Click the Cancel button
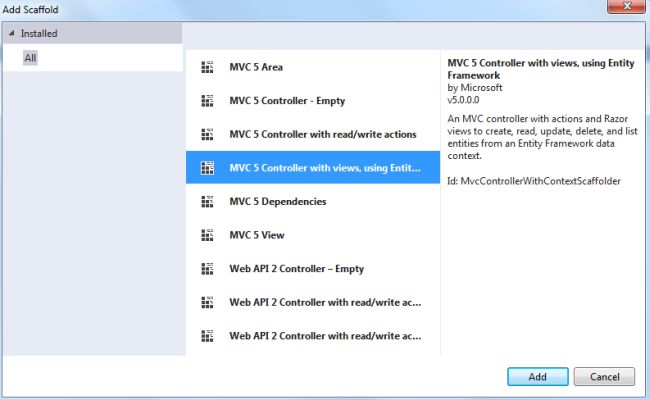 [x=604, y=376]
